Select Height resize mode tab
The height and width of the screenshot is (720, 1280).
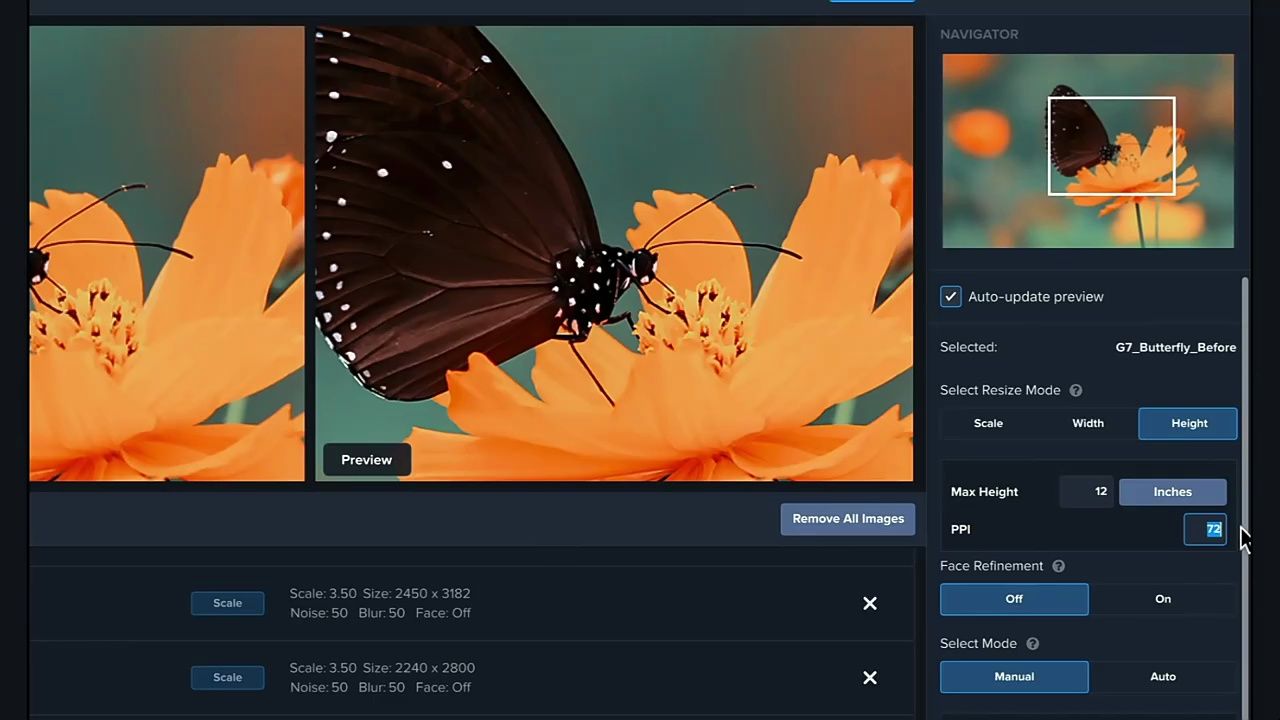pyautogui.click(x=1188, y=423)
